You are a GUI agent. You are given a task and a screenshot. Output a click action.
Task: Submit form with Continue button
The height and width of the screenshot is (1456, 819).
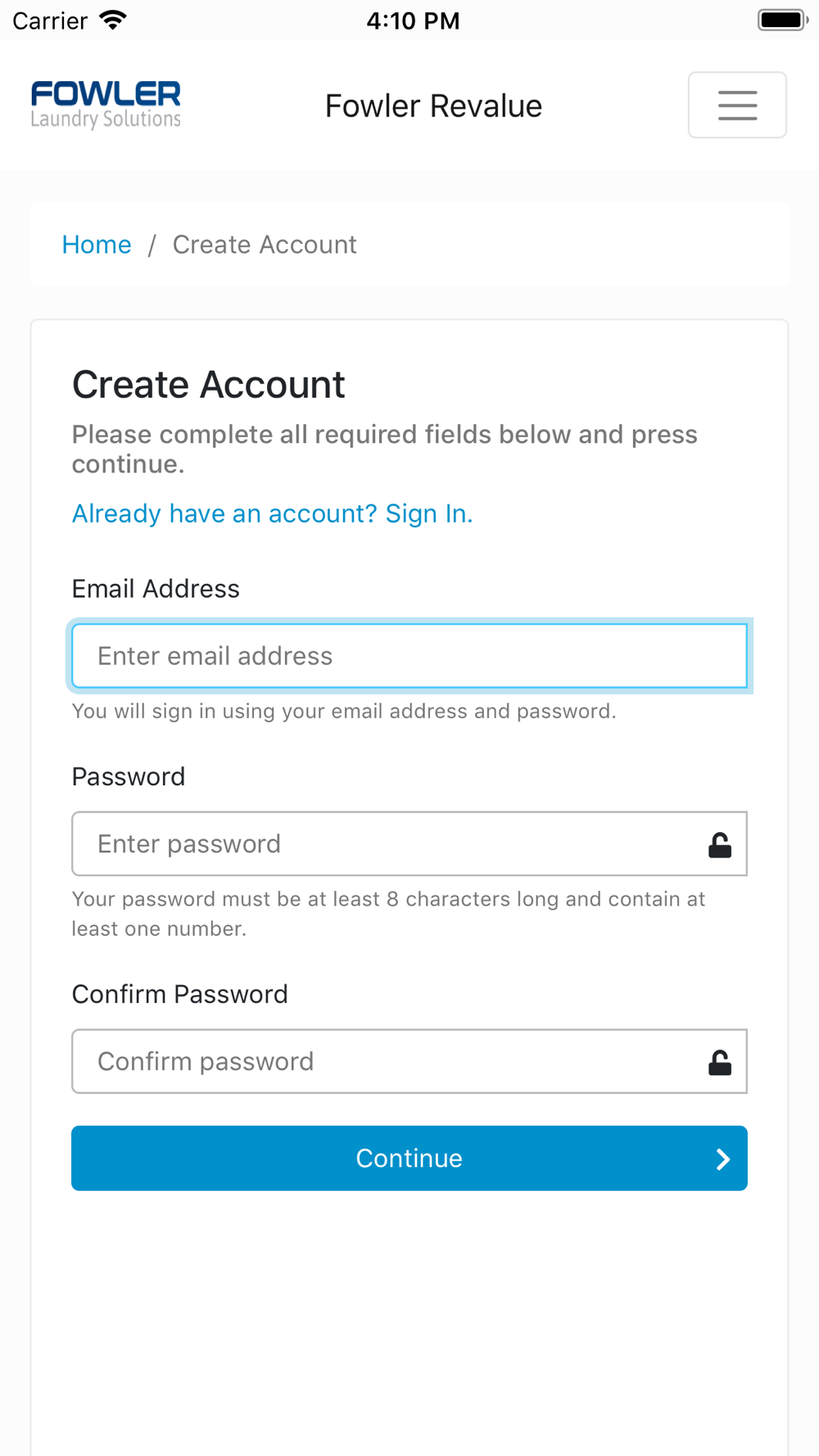pyautogui.click(x=409, y=1158)
